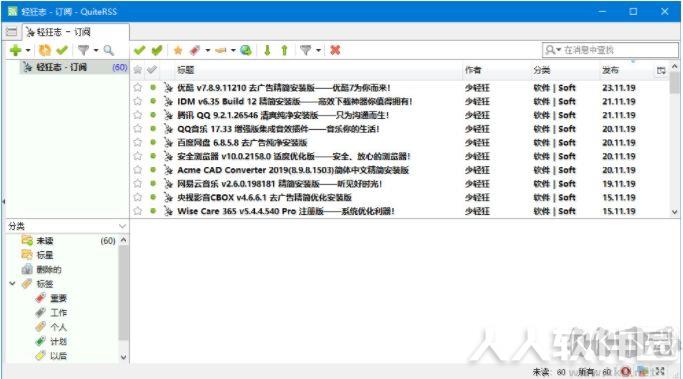Viewport: 683px width, 379px height.
Task: Toggle star for 优酷 v7.8.9.11210 row
Action: [138, 88]
